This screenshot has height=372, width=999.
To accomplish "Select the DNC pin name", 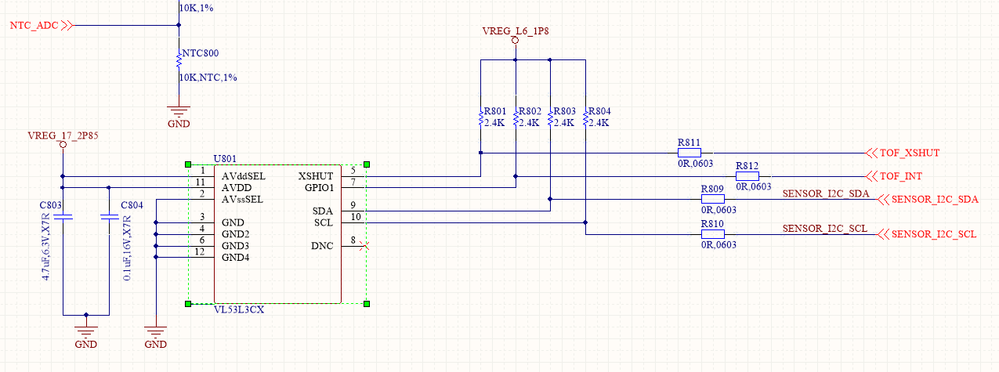I will pos(322,246).
